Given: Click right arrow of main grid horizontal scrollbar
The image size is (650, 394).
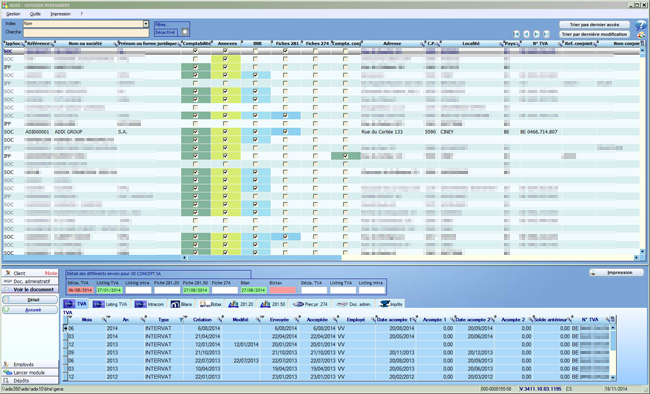Looking at the screenshot, I should click(x=636, y=258).
